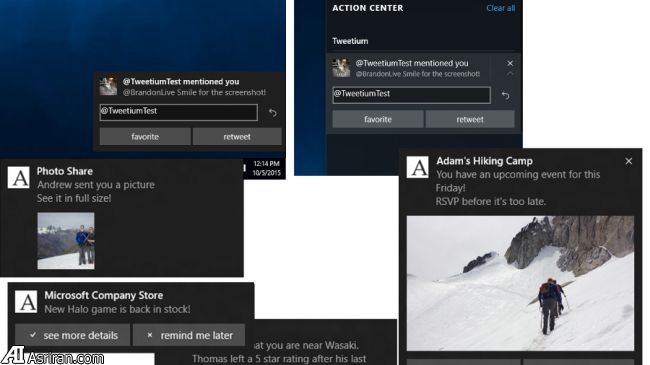Click see more details button
Image resolution: width=650 pixels, height=365 pixels.
[x=73, y=335]
